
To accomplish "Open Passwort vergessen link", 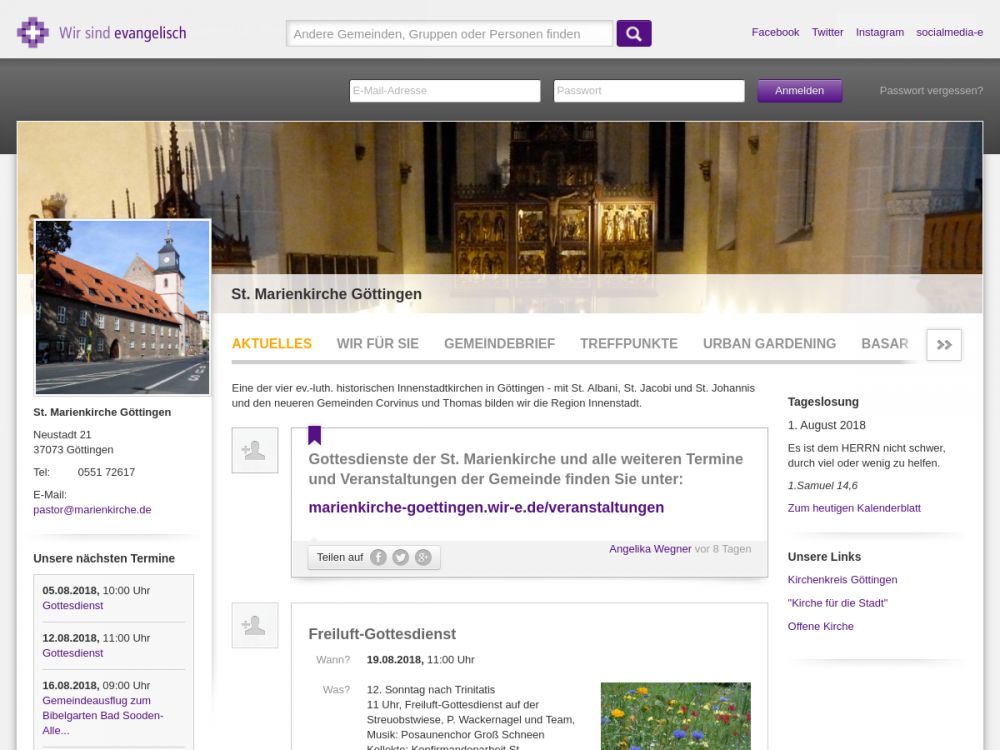I will [x=931, y=91].
